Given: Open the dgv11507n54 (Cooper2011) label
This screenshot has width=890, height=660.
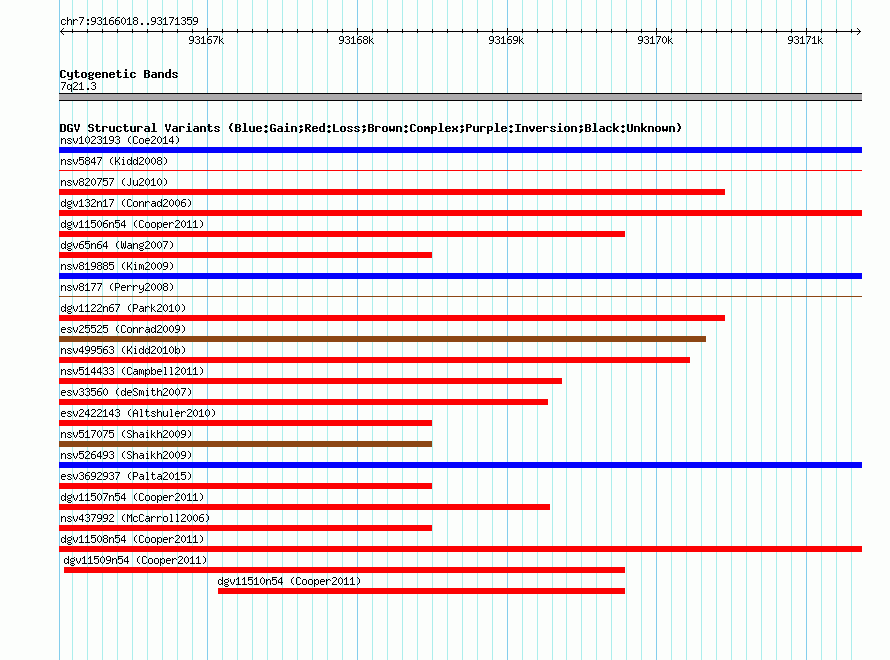Looking at the screenshot, I should point(132,497).
